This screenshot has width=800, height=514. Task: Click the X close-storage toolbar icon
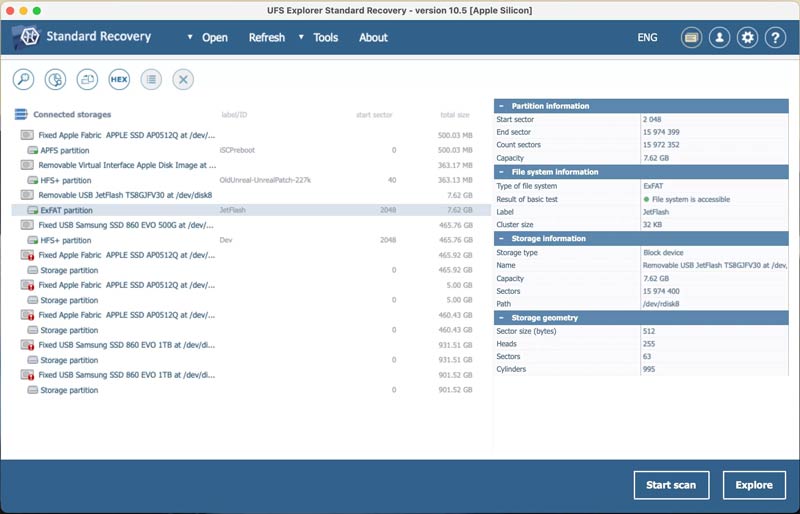(182, 79)
